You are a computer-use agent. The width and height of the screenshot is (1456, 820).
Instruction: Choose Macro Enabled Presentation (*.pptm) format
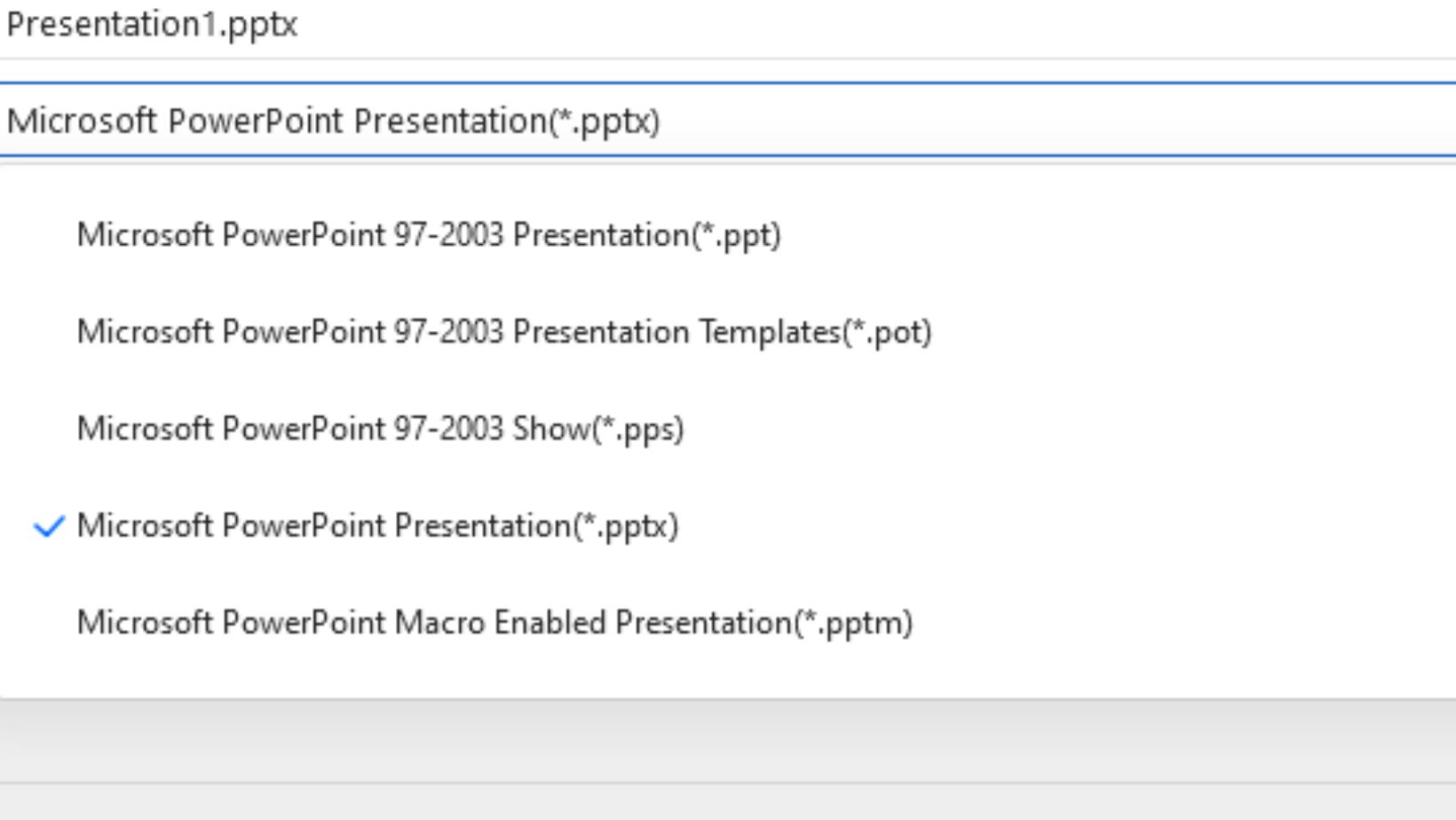pos(728,622)
